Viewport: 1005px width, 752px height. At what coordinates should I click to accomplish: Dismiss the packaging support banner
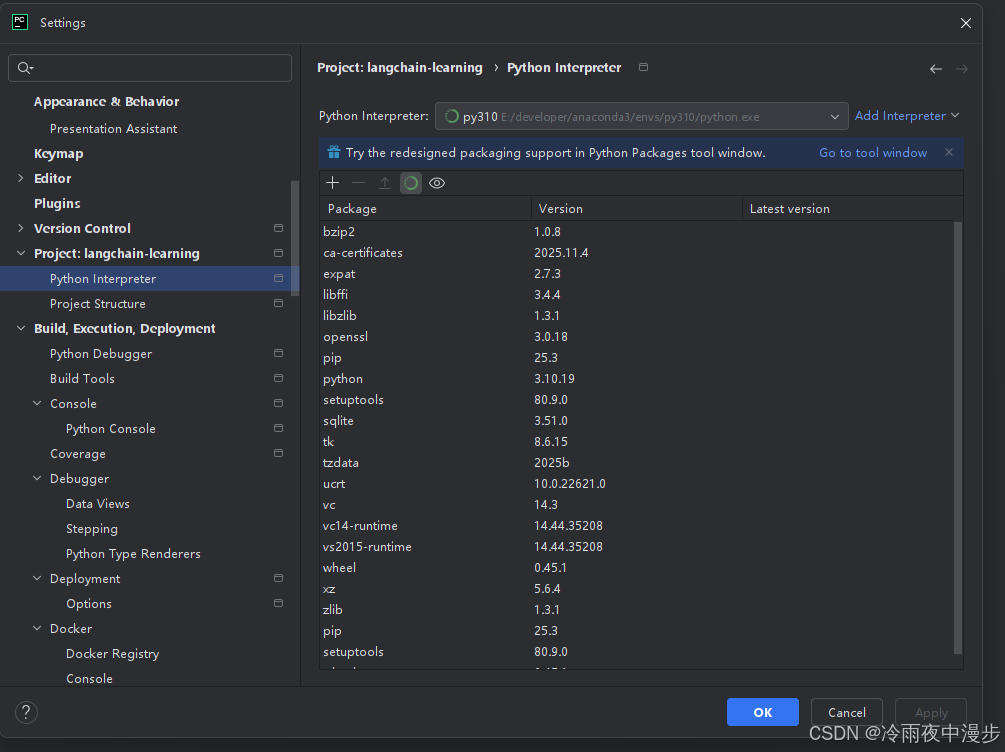[949, 152]
